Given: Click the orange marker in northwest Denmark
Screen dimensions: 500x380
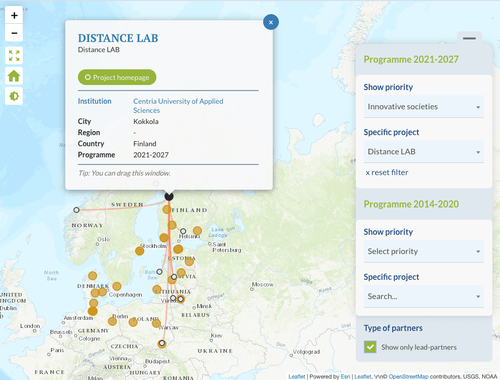Looking at the screenshot, I should click(x=92, y=276).
